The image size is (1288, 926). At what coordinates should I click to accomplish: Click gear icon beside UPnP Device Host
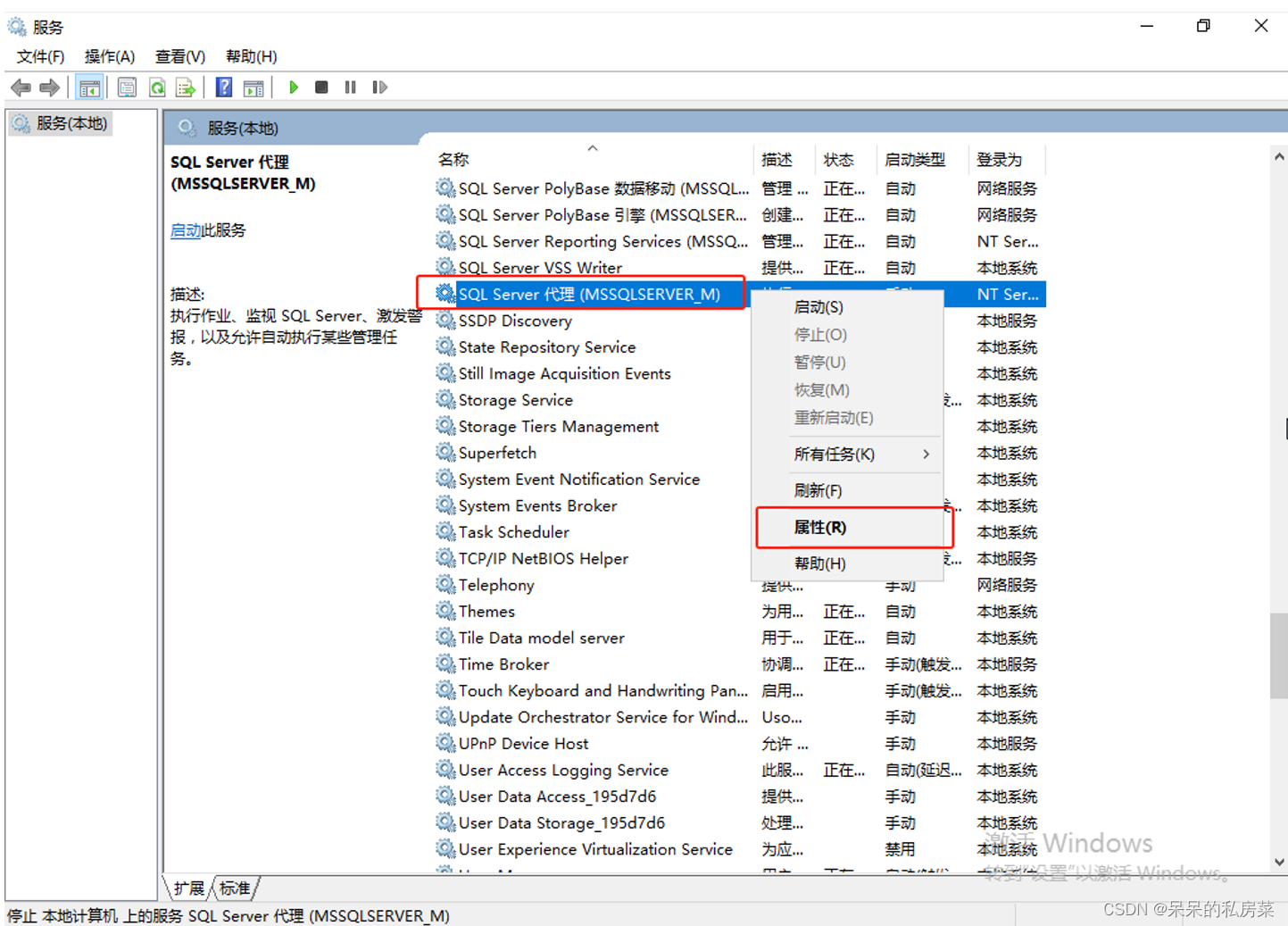tap(445, 743)
